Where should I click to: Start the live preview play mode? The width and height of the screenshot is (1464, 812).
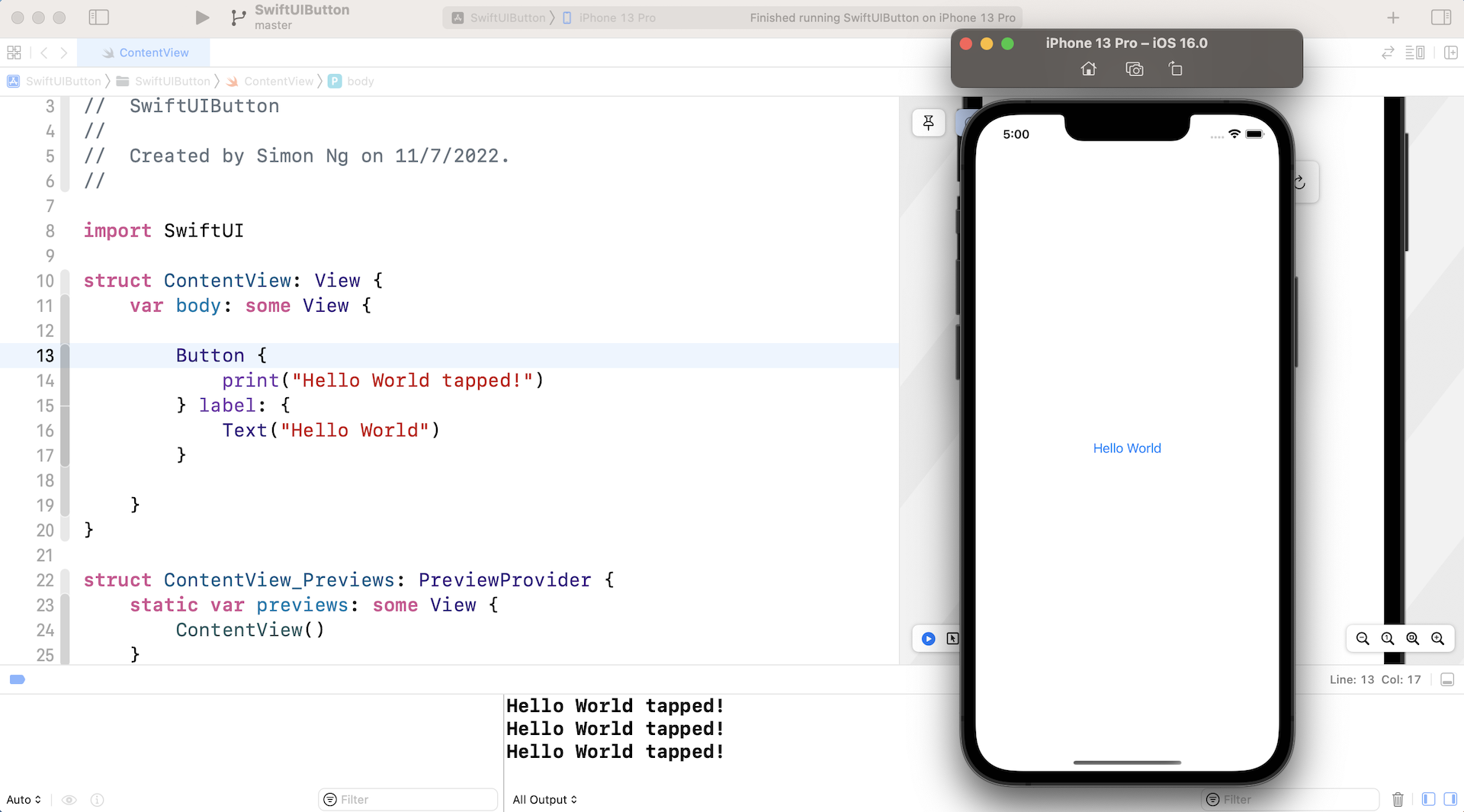click(x=928, y=639)
